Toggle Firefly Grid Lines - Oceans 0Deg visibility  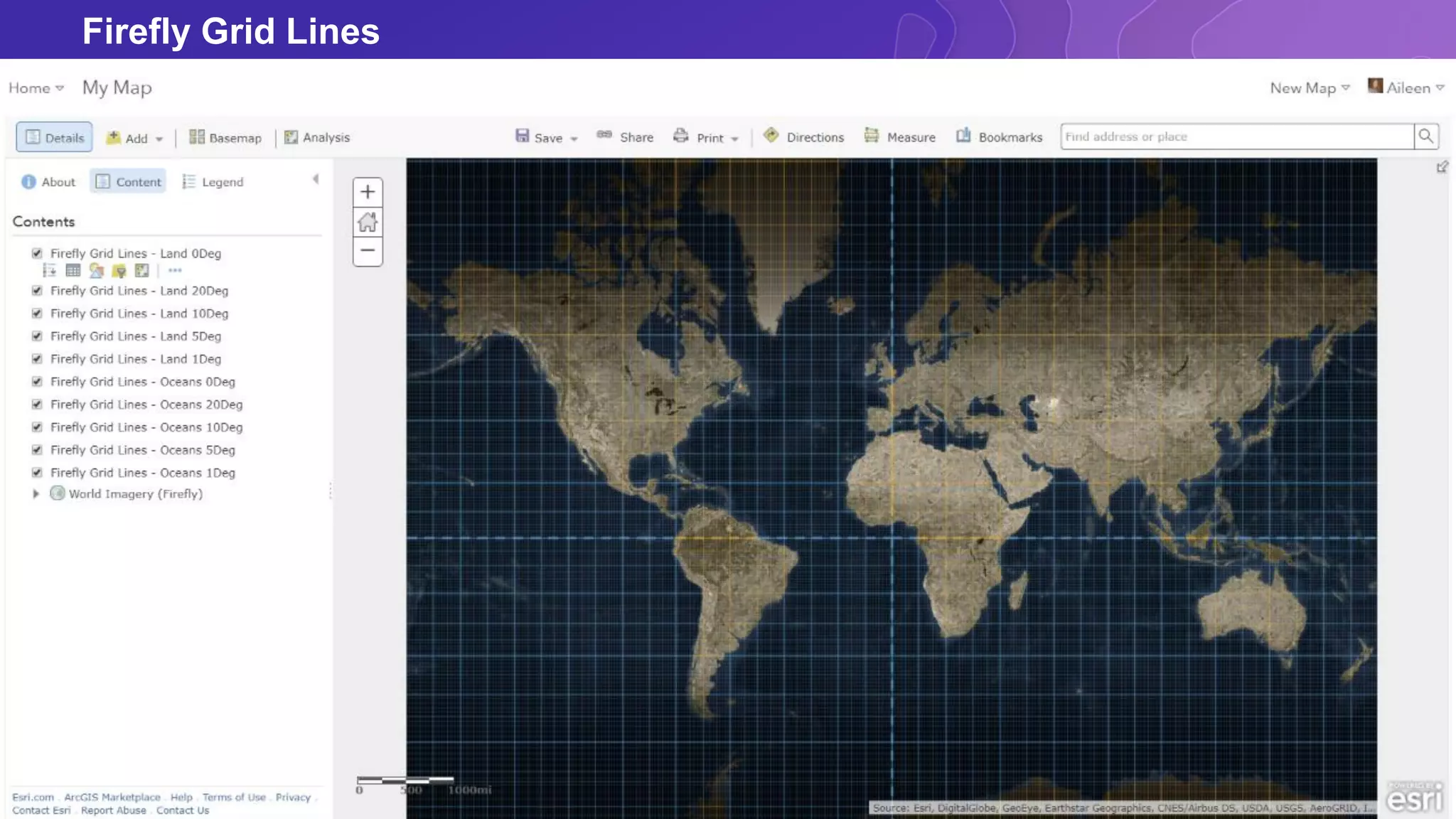click(x=37, y=382)
